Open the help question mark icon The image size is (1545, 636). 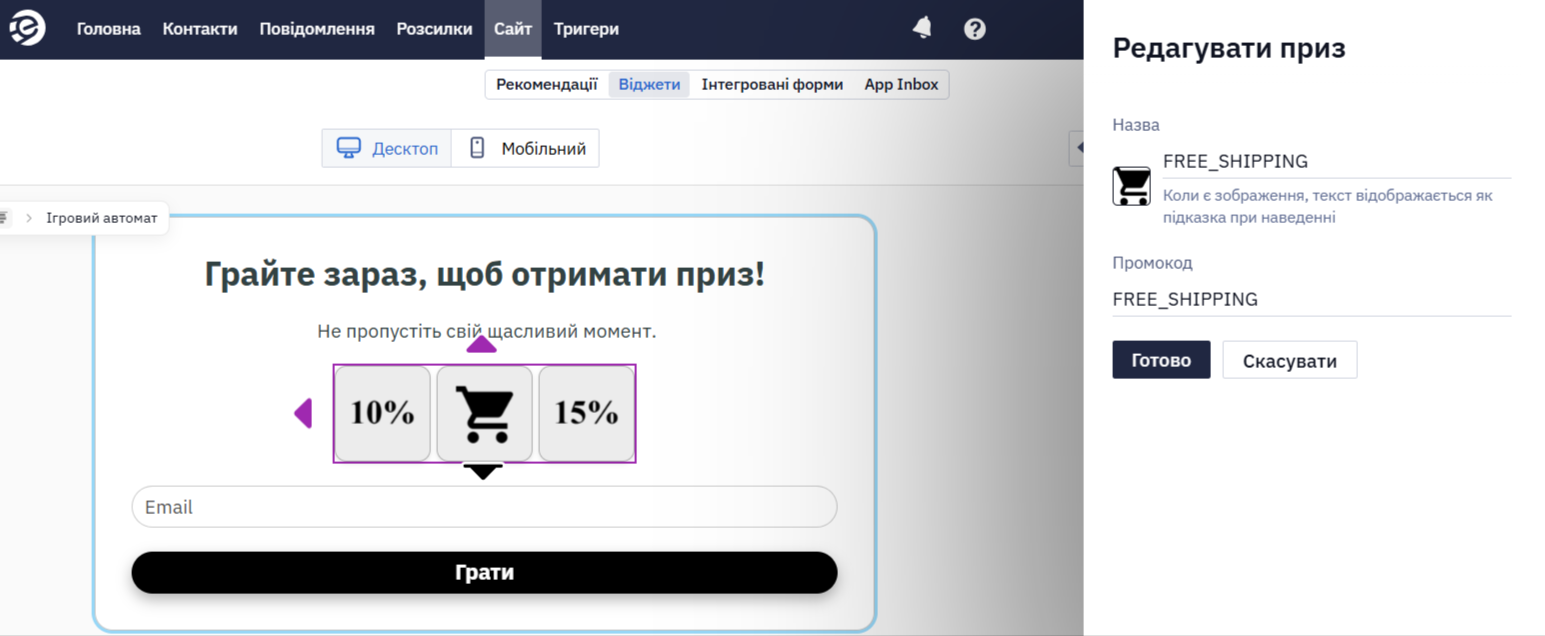975,29
